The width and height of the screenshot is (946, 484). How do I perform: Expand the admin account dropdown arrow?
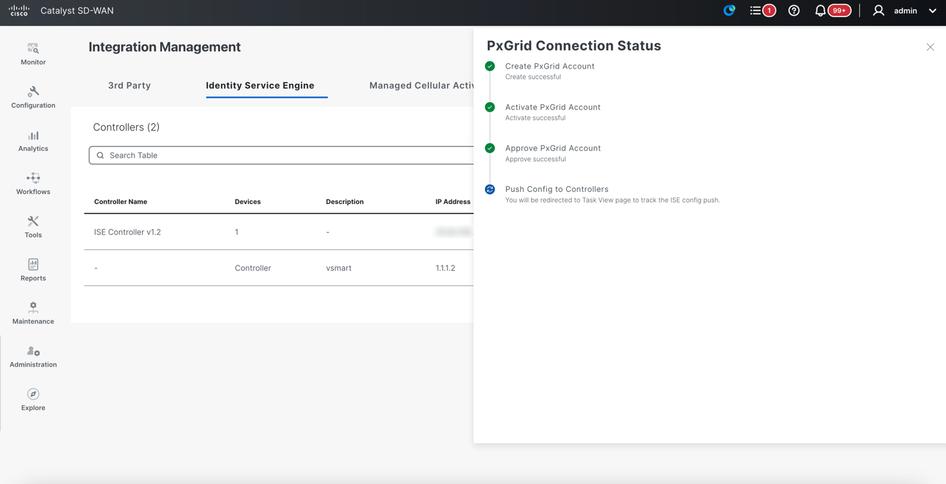[932, 11]
